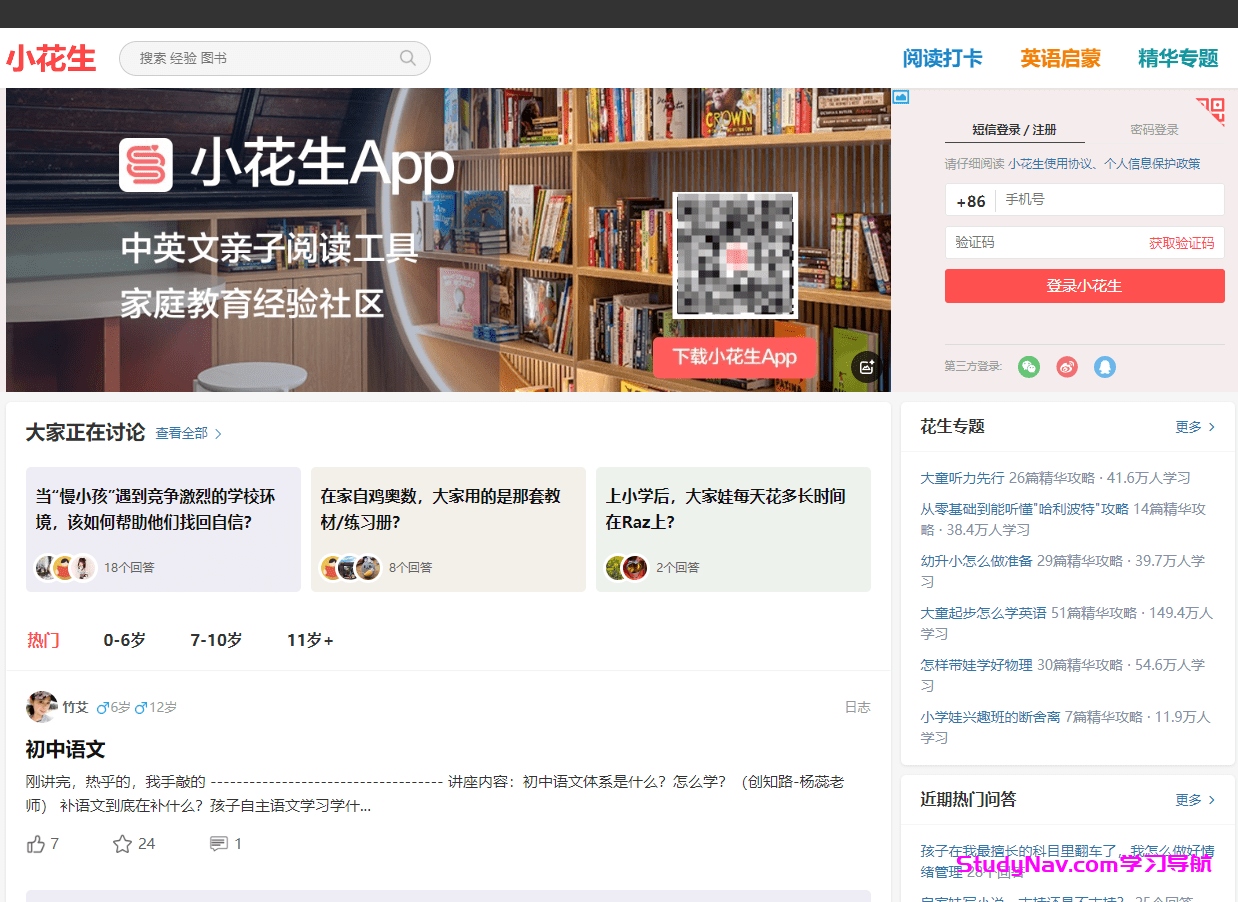1238x902 pixels.
Task: Click the 获取验证码 link
Action: [1181, 243]
